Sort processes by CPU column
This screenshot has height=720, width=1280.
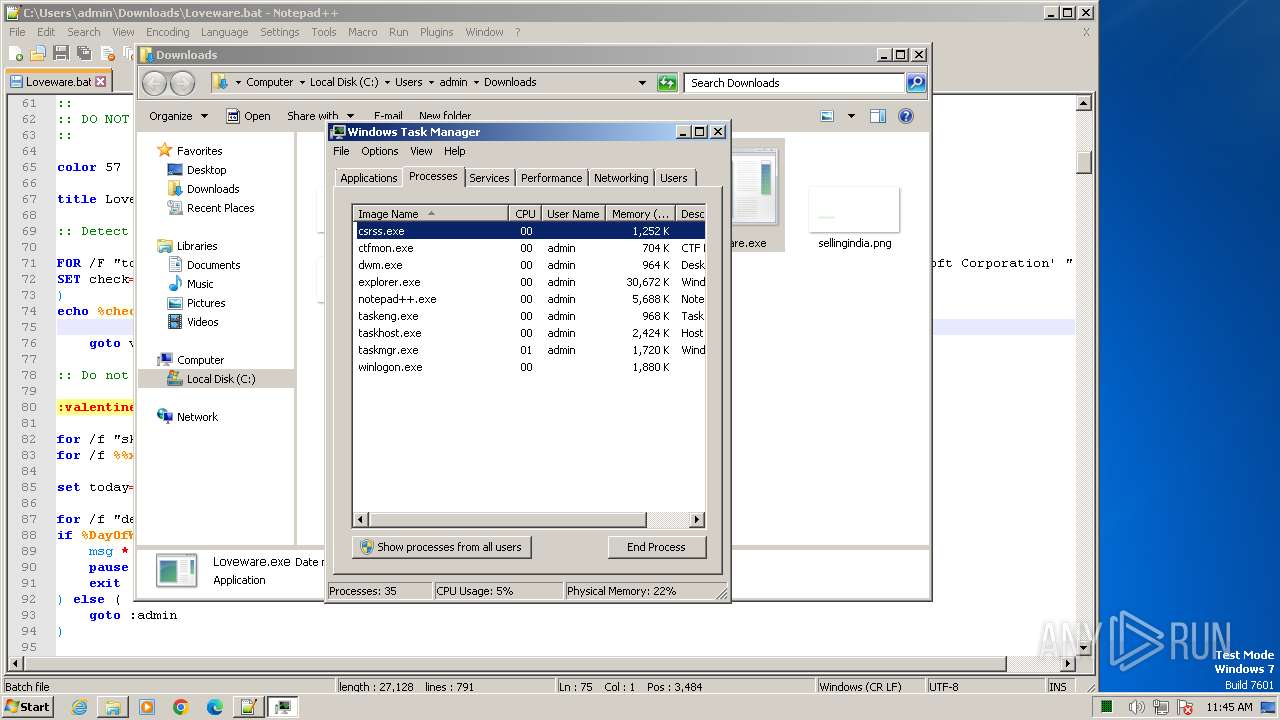pos(525,214)
